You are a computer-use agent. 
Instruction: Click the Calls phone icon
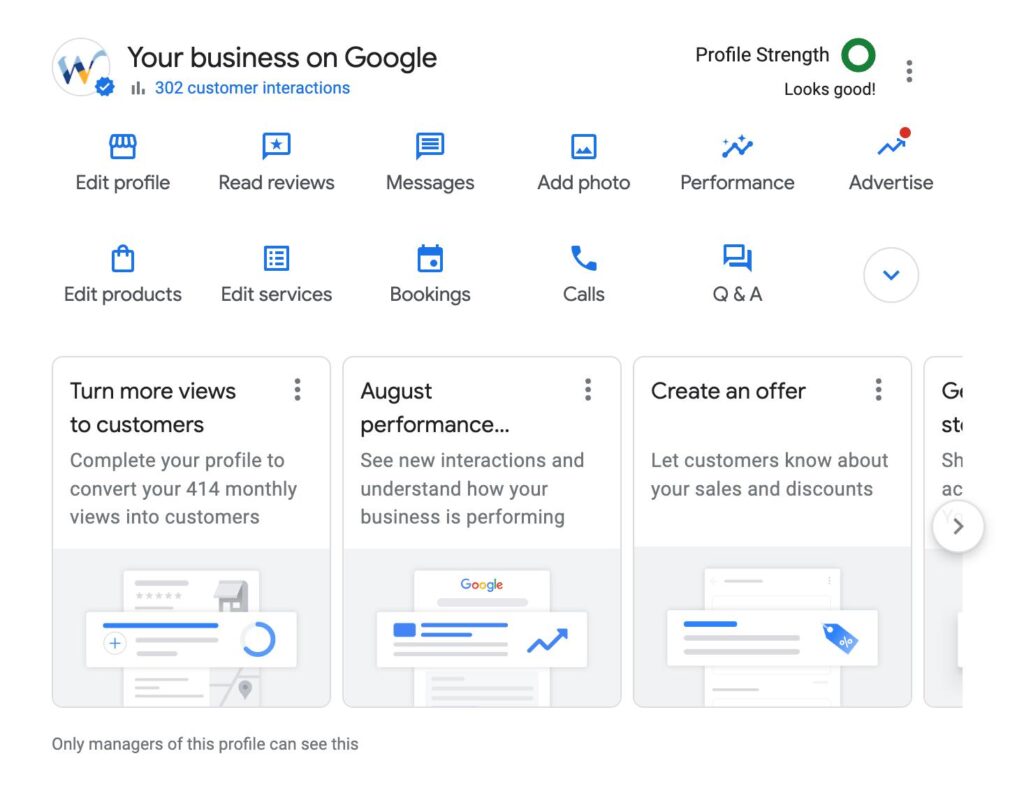click(583, 258)
